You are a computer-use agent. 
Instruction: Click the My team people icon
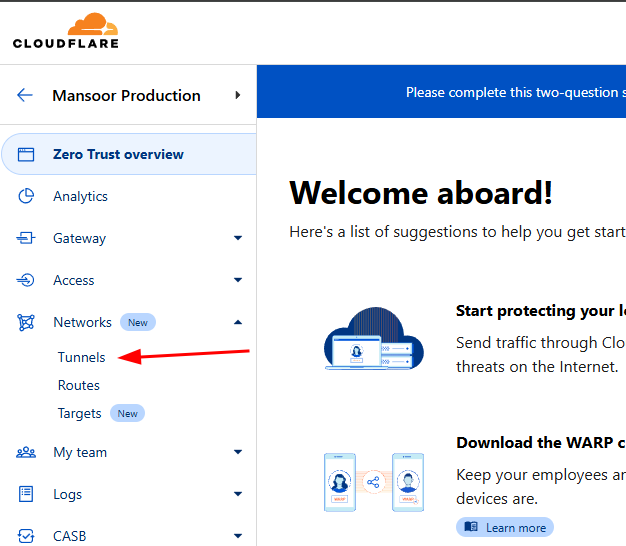26,453
